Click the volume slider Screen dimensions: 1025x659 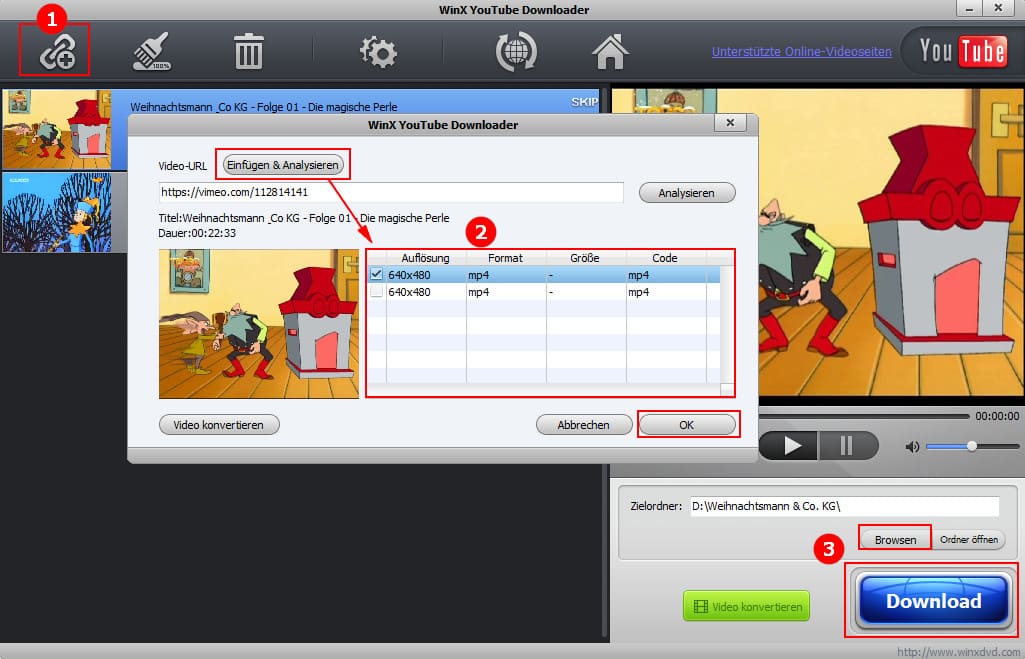[x=972, y=447]
